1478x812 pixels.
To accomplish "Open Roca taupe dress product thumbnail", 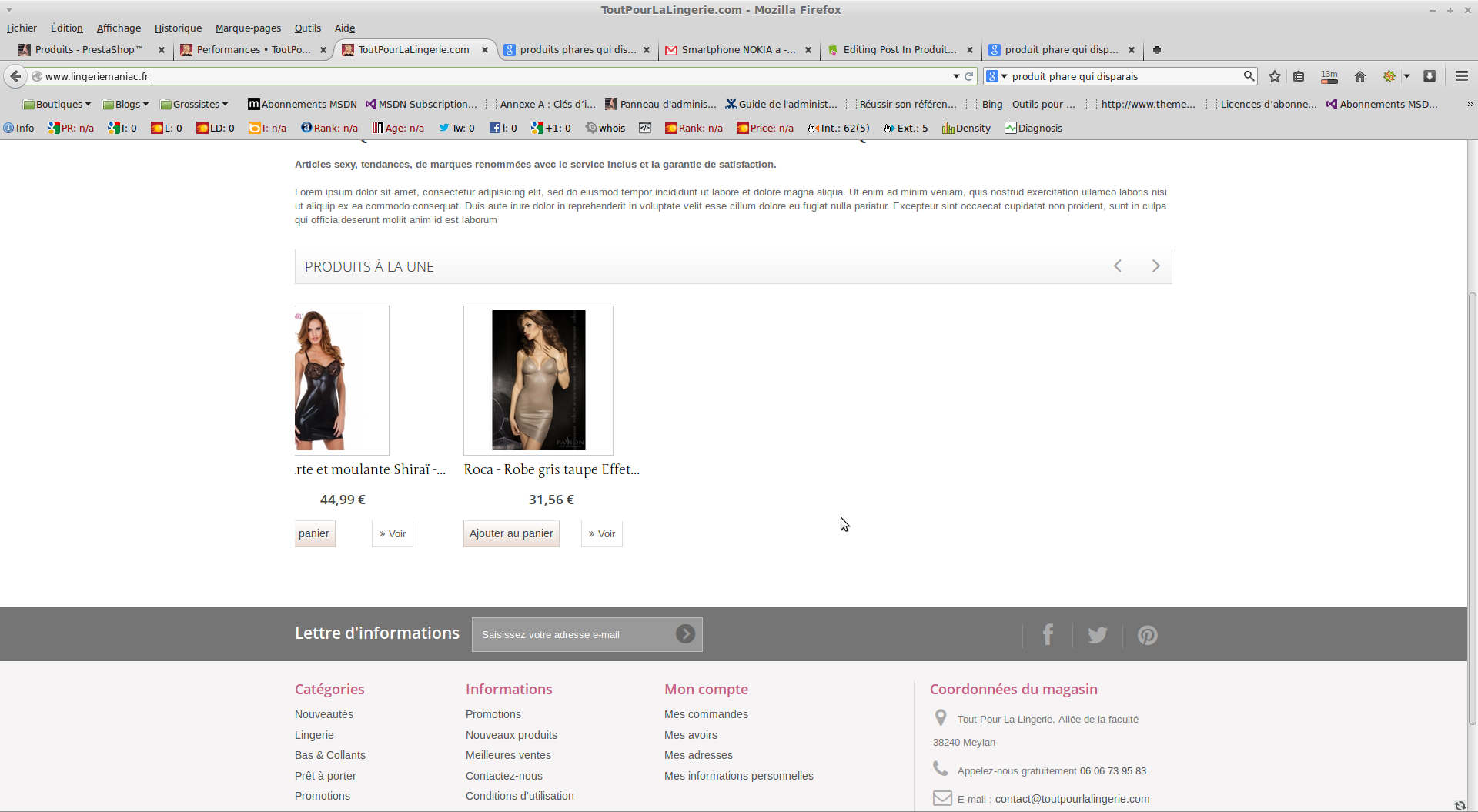I will pyautogui.click(x=538, y=380).
